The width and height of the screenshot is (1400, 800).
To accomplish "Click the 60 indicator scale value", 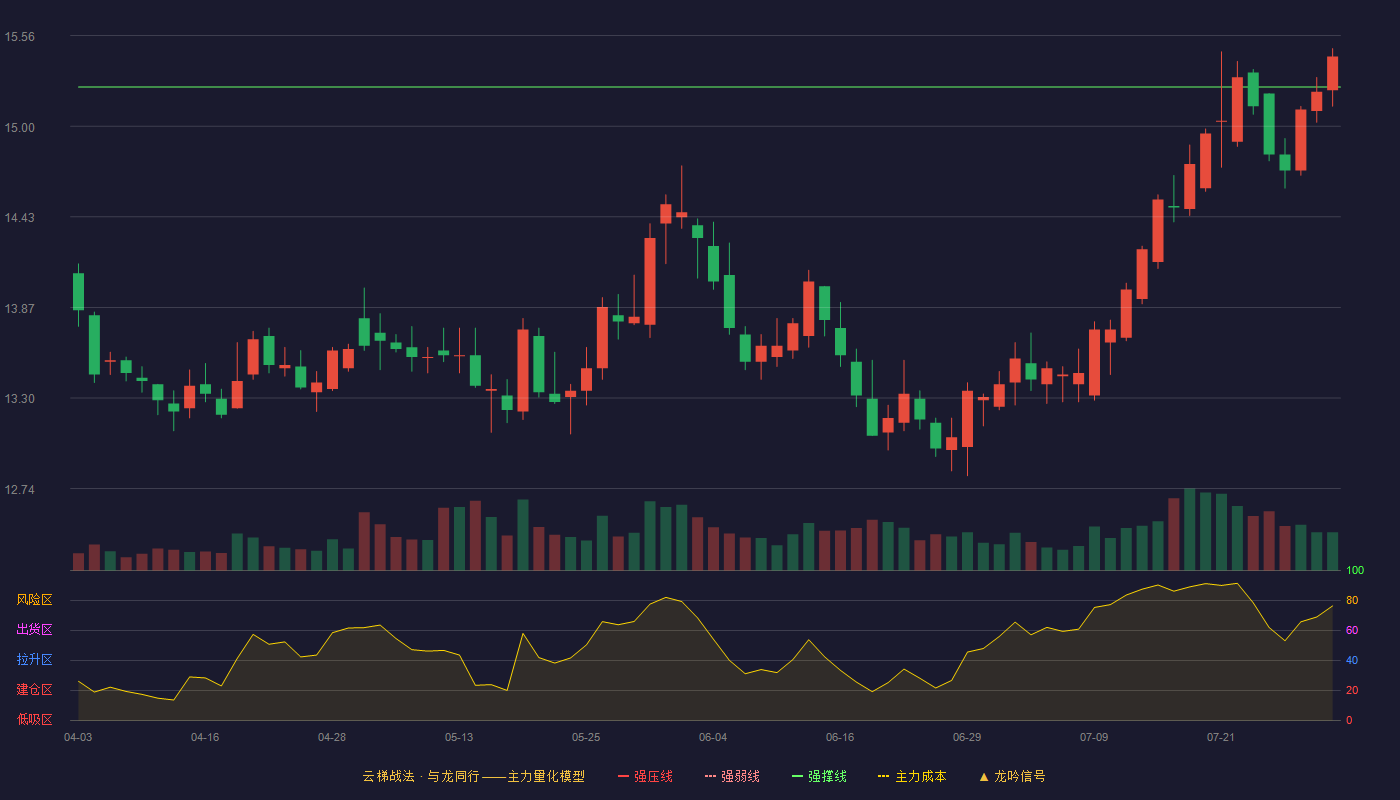I will 1352,630.
